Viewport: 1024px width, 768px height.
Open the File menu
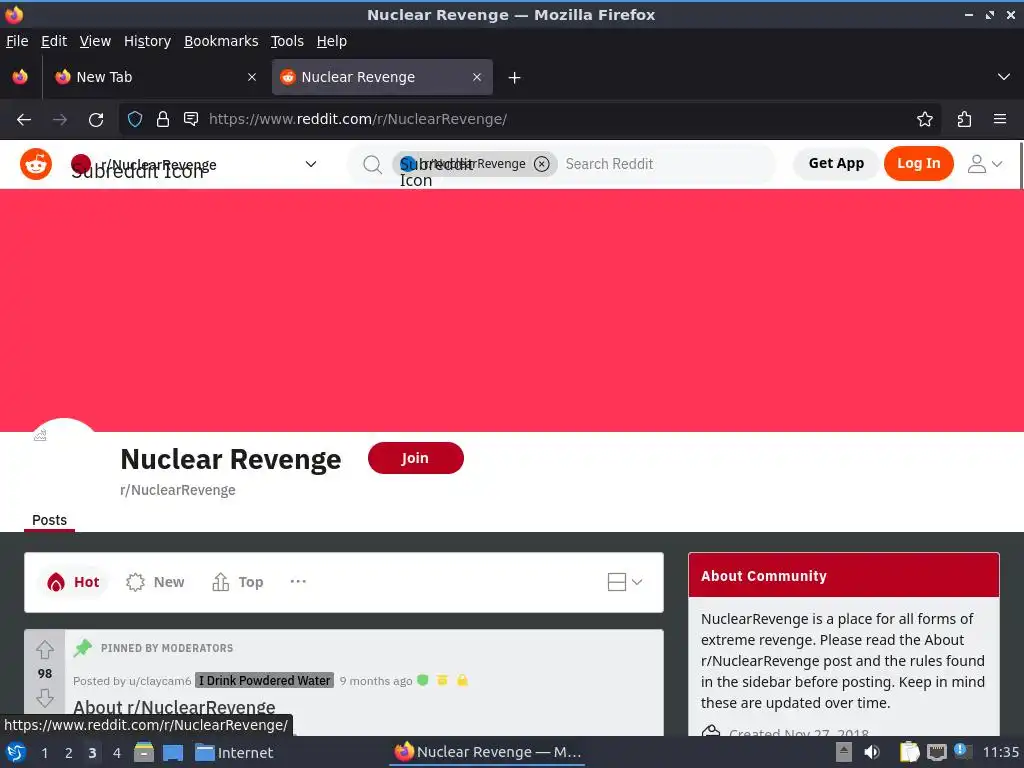[x=17, y=41]
